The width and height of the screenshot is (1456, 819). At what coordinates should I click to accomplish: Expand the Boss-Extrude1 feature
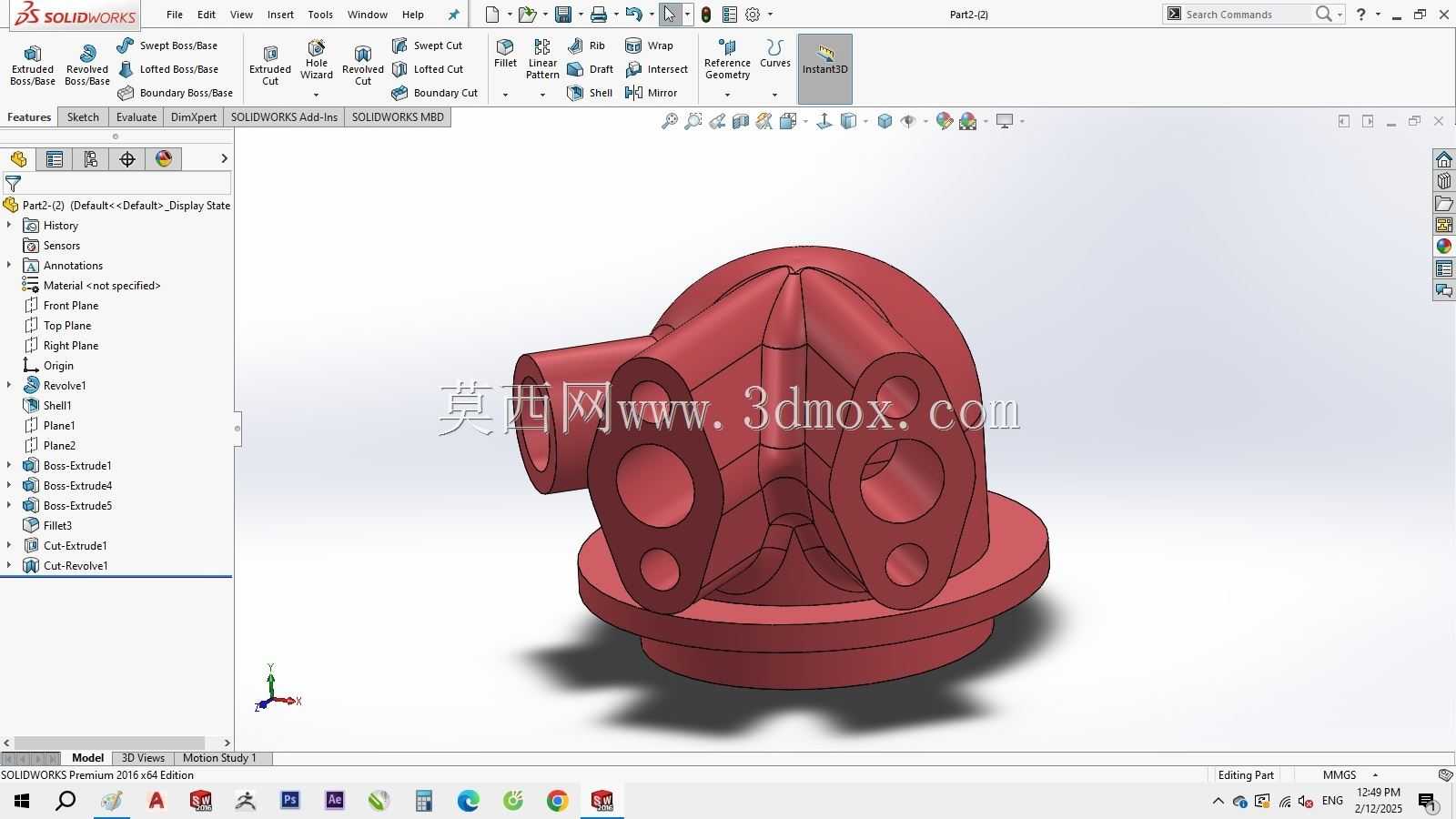[9, 466]
